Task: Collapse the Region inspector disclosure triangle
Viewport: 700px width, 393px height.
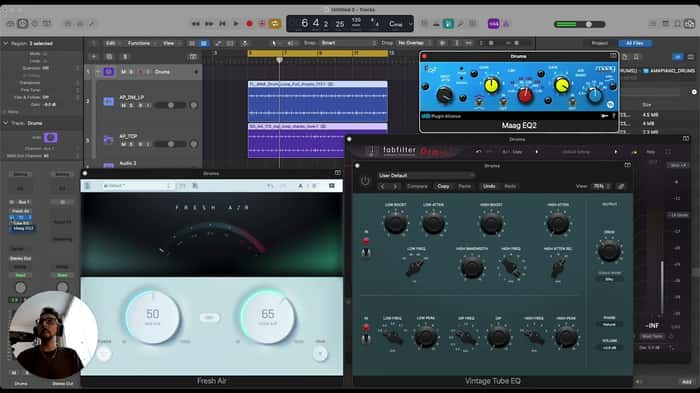Action: click(x=6, y=43)
